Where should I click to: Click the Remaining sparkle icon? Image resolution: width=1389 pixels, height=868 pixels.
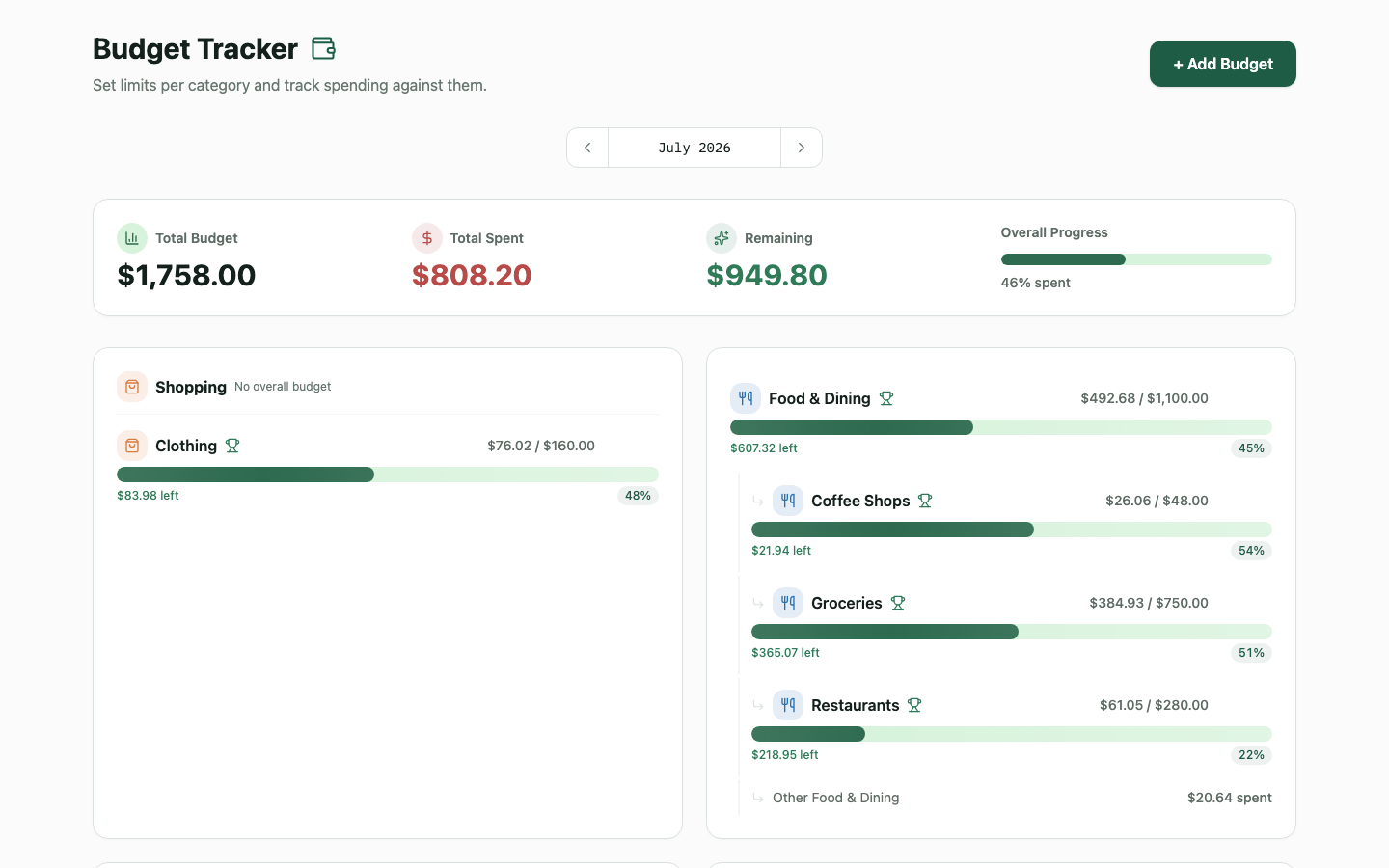pyautogui.click(x=722, y=238)
